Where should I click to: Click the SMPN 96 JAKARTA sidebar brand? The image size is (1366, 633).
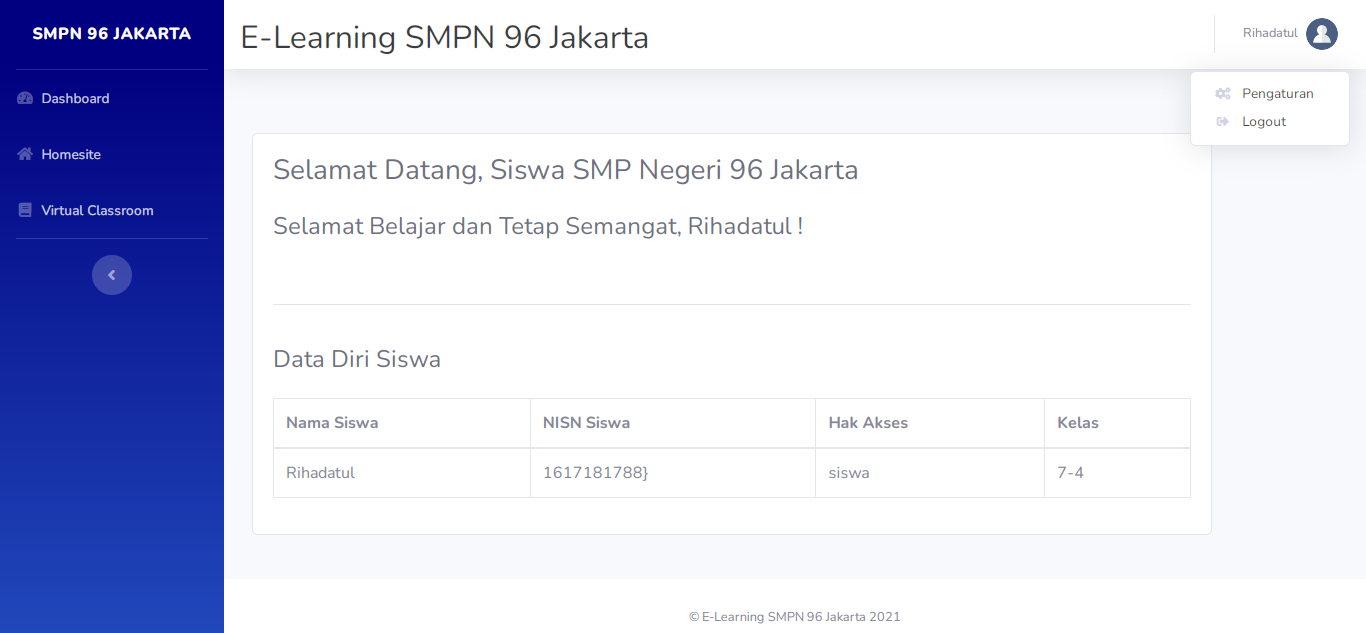coord(112,34)
